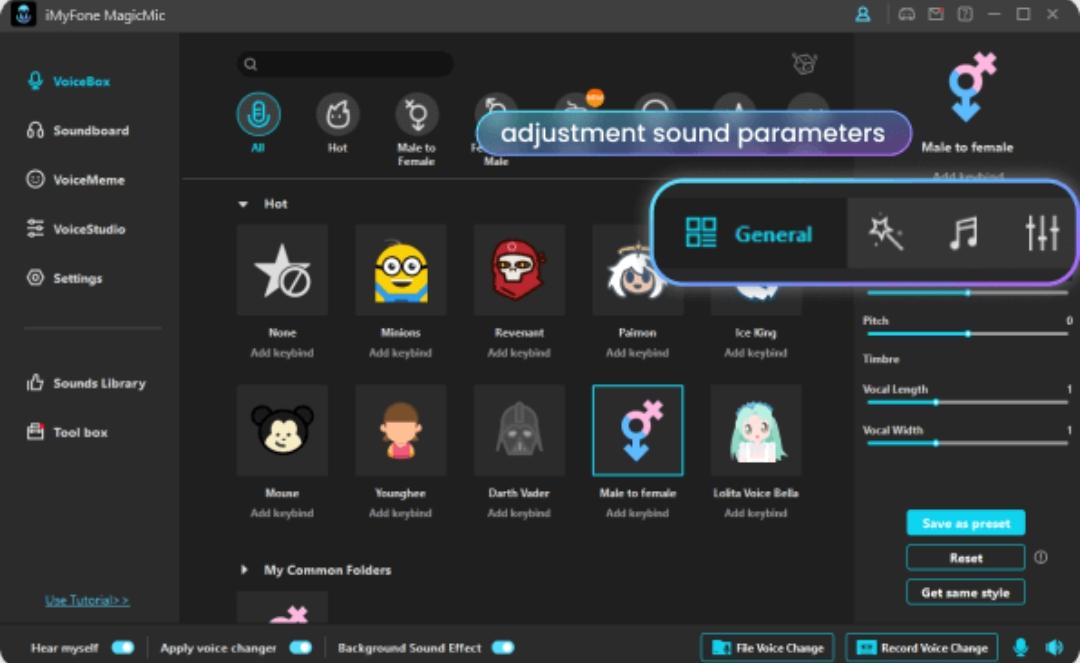This screenshot has width=1080, height=663.
Task: Open the Tool box section
Action: point(68,432)
